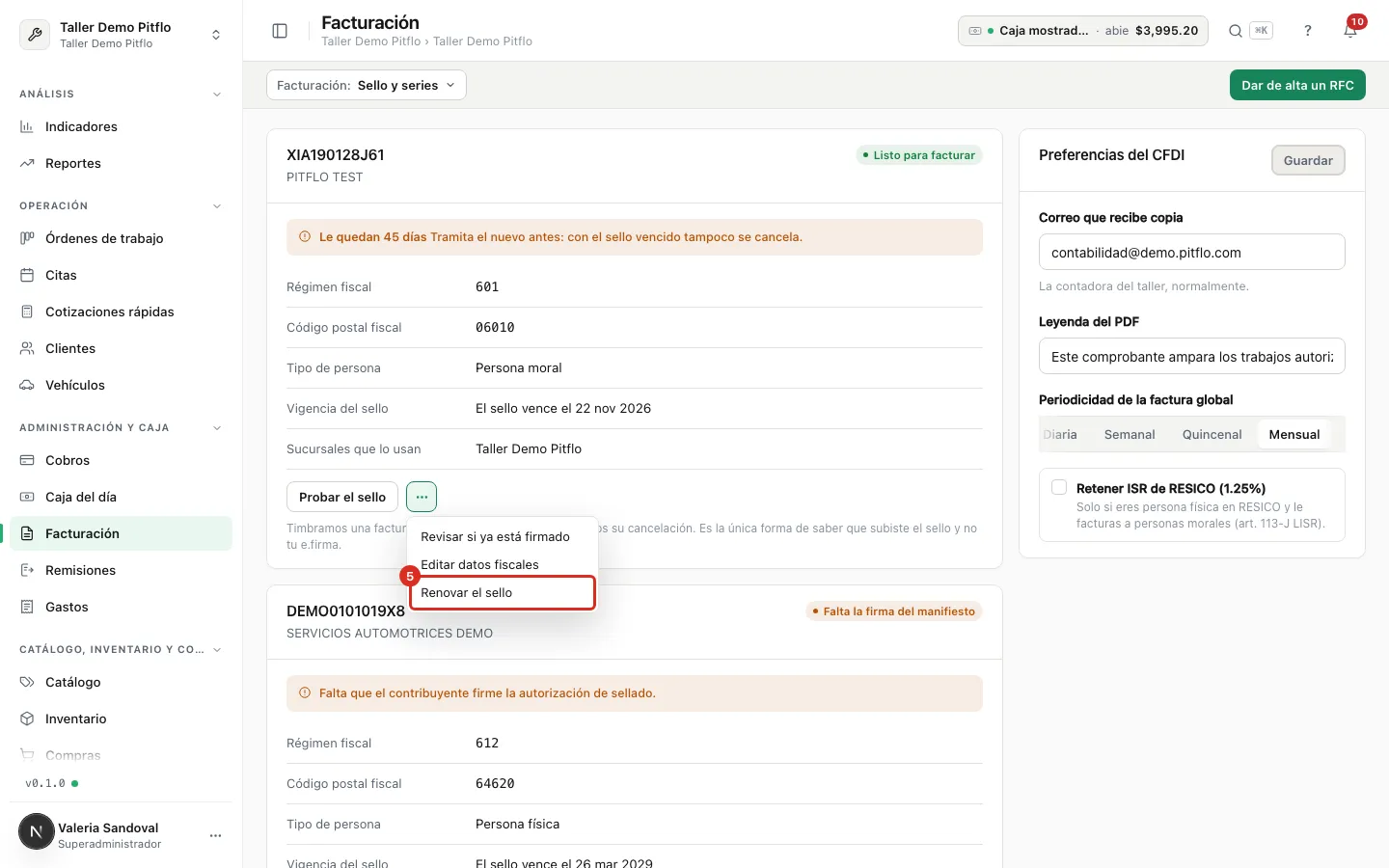Image resolution: width=1389 pixels, height=868 pixels.
Task: Open the notifications bell
Action: tap(1350, 31)
